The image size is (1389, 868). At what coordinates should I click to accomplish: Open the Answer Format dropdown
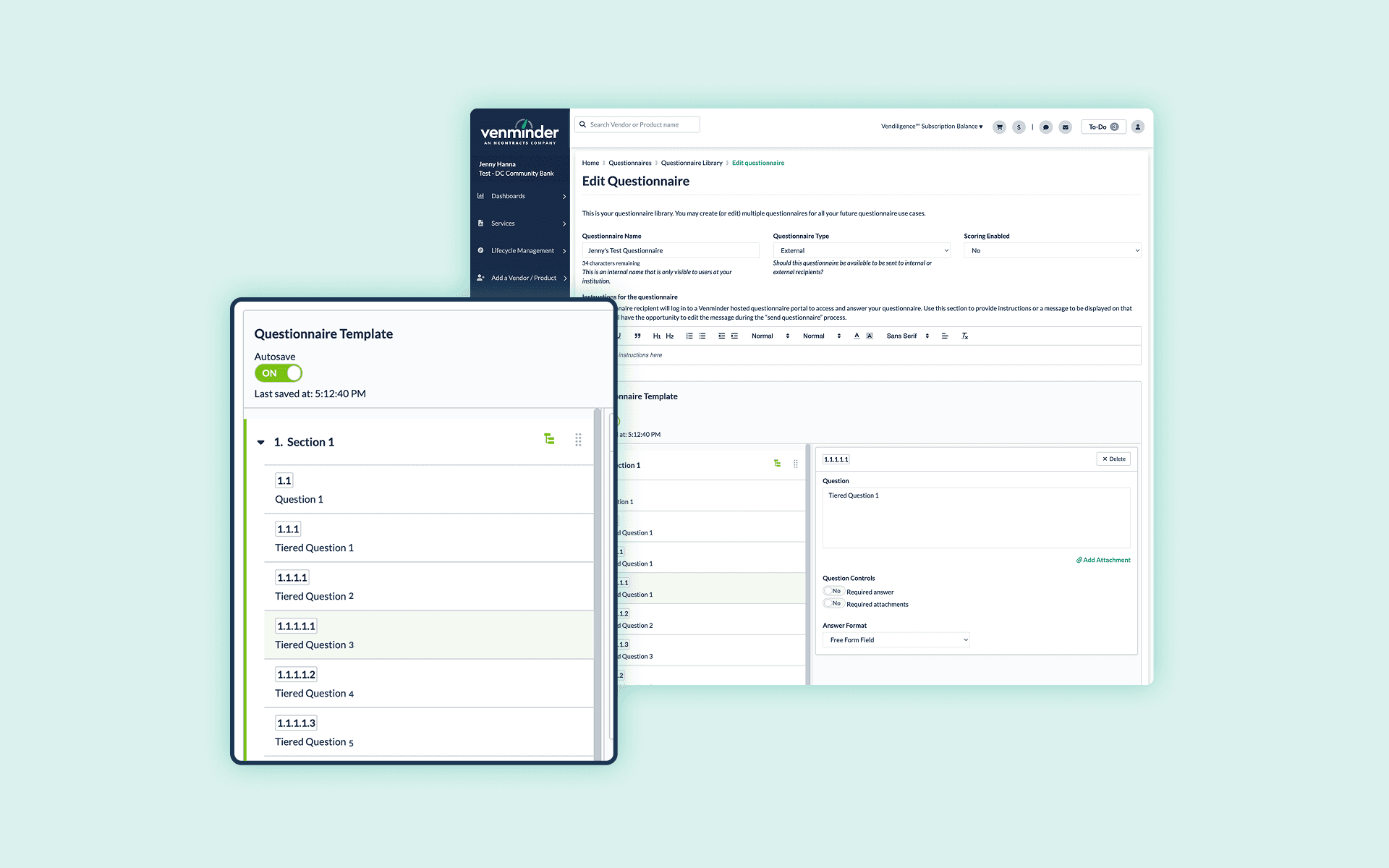click(x=896, y=640)
